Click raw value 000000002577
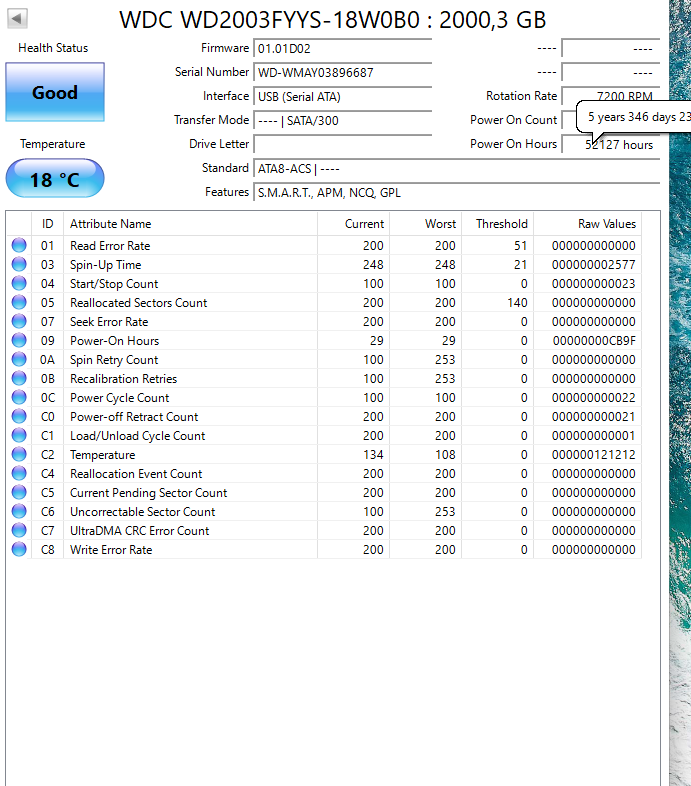 (594, 265)
